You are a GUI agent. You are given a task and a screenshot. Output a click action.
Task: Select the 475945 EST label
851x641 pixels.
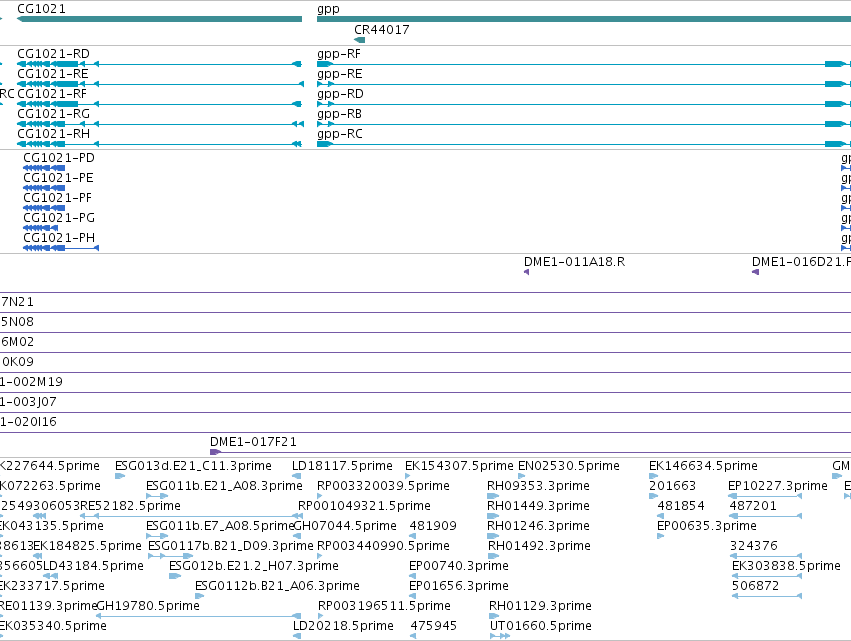click(434, 626)
